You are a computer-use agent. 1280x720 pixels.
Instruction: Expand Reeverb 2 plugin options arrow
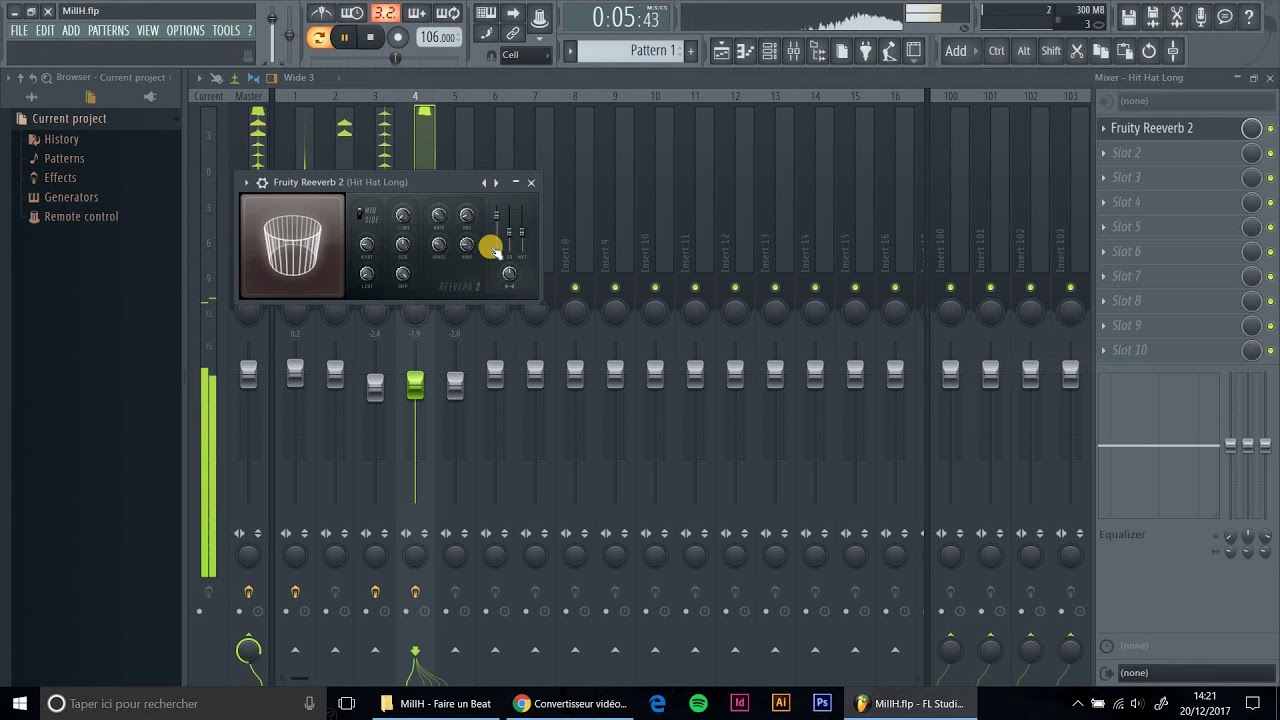tap(247, 183)
